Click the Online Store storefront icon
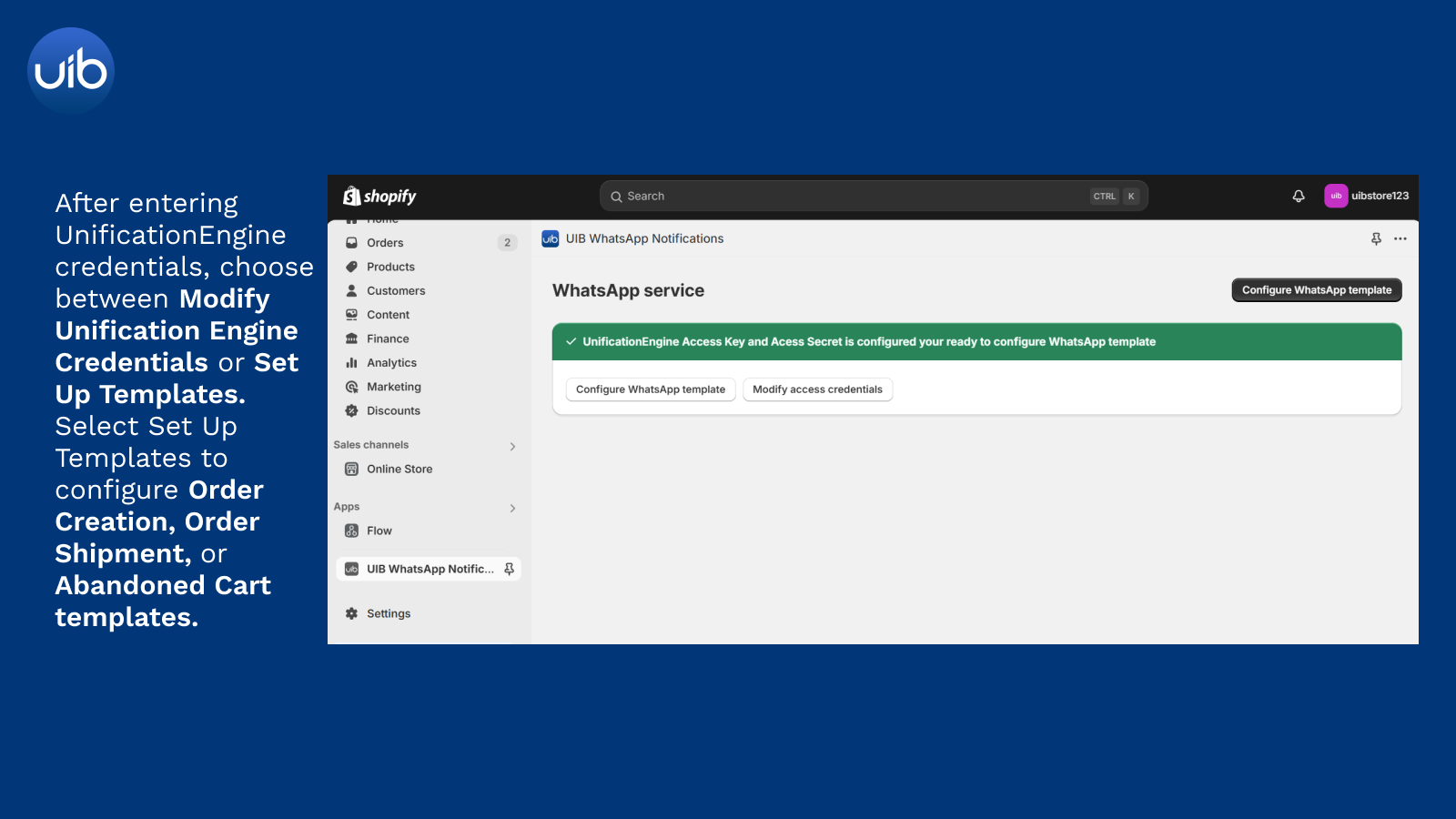This screenshot has width=1456, height=819. (x=351, y=470)
